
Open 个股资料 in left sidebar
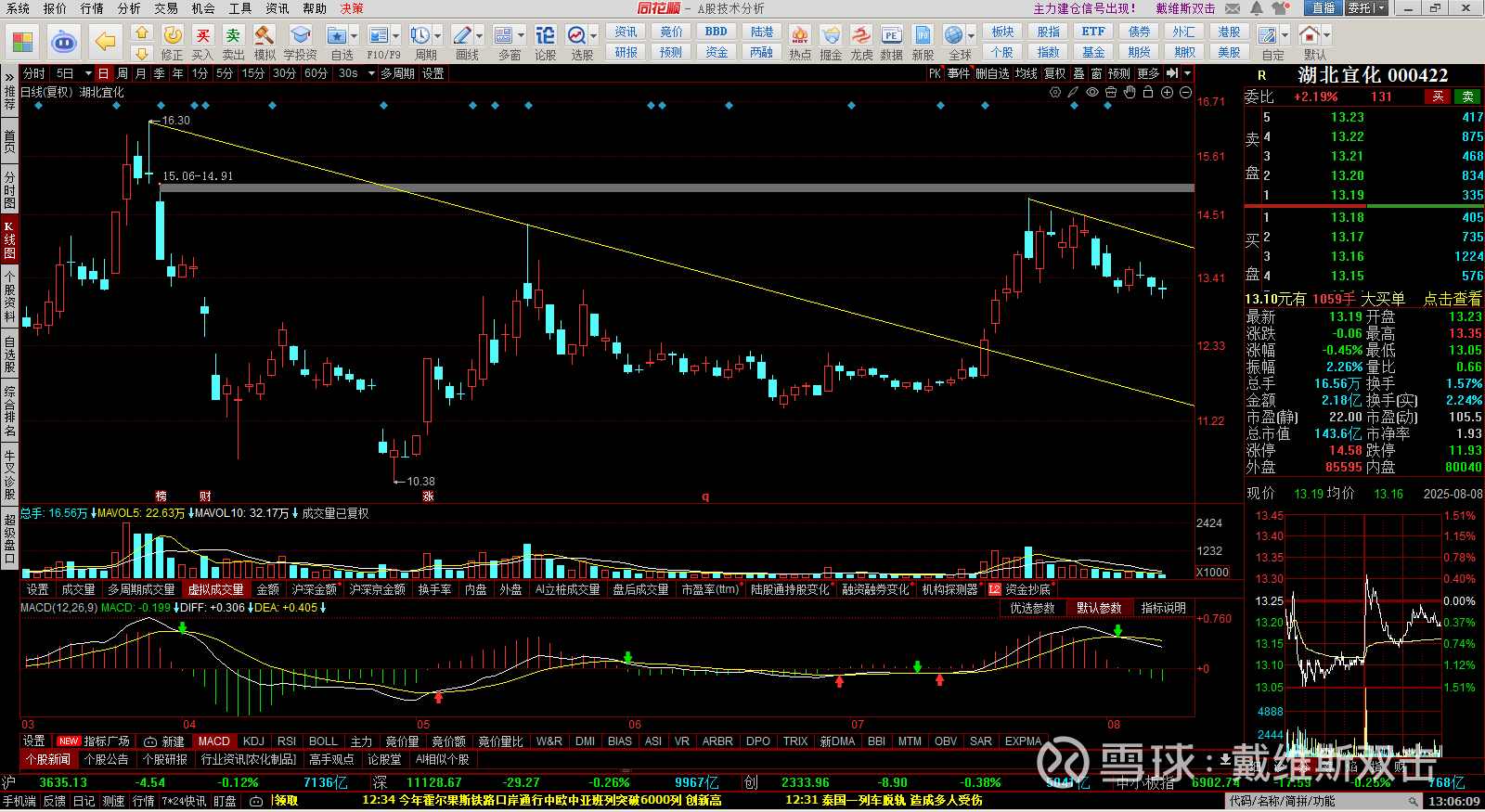pos(9,297)
